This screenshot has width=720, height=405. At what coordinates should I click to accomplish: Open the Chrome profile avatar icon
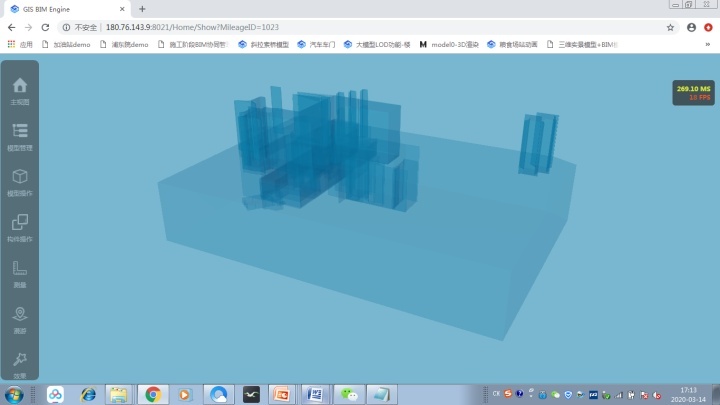click(x=691, y=28)
